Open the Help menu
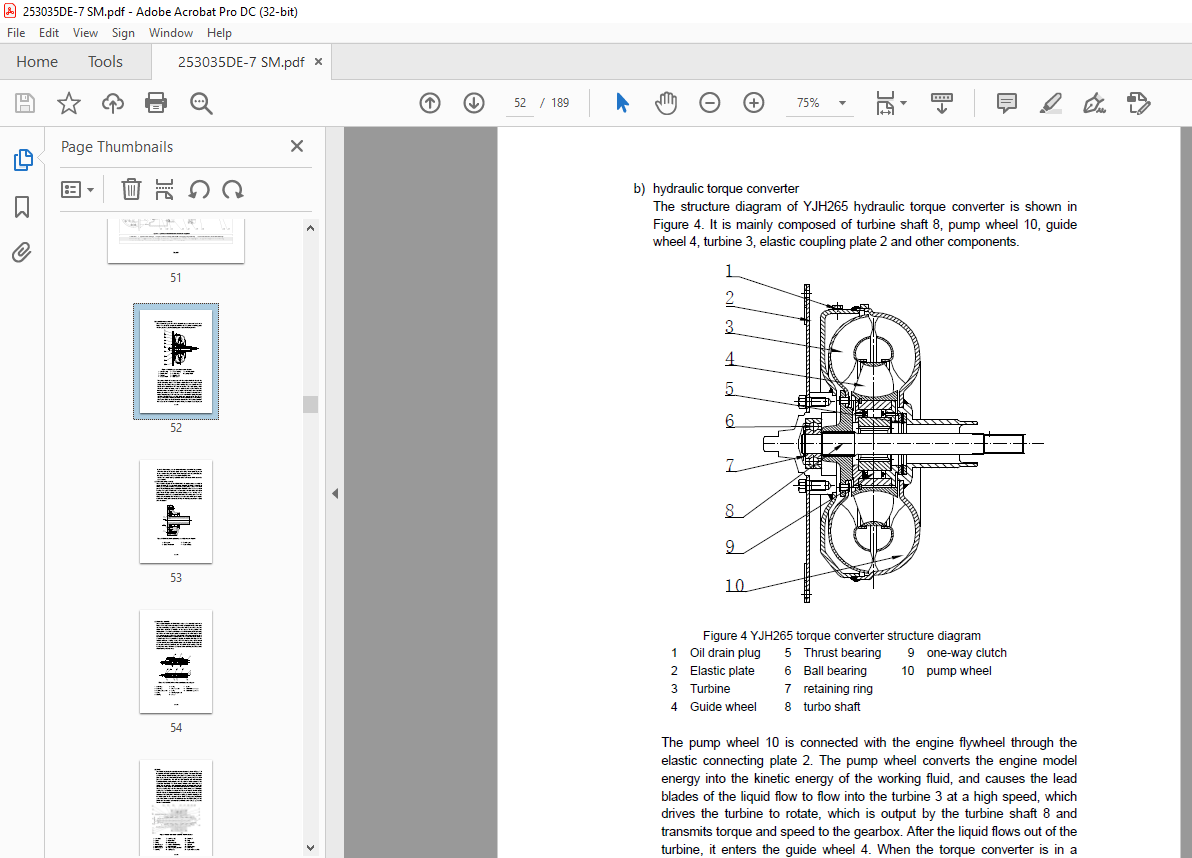 click(219, 33)
